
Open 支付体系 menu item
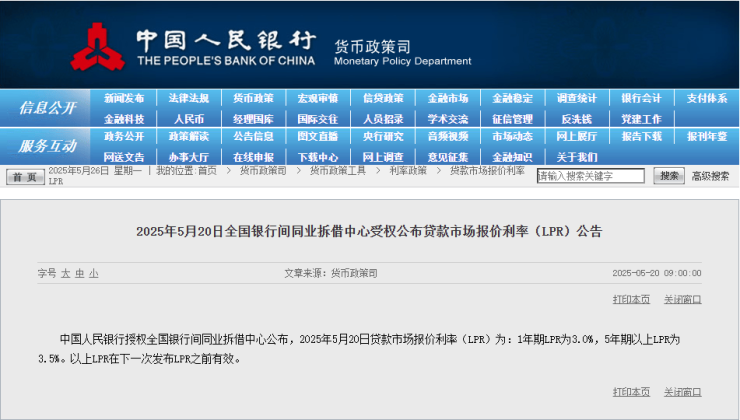[x=706, y=98]
